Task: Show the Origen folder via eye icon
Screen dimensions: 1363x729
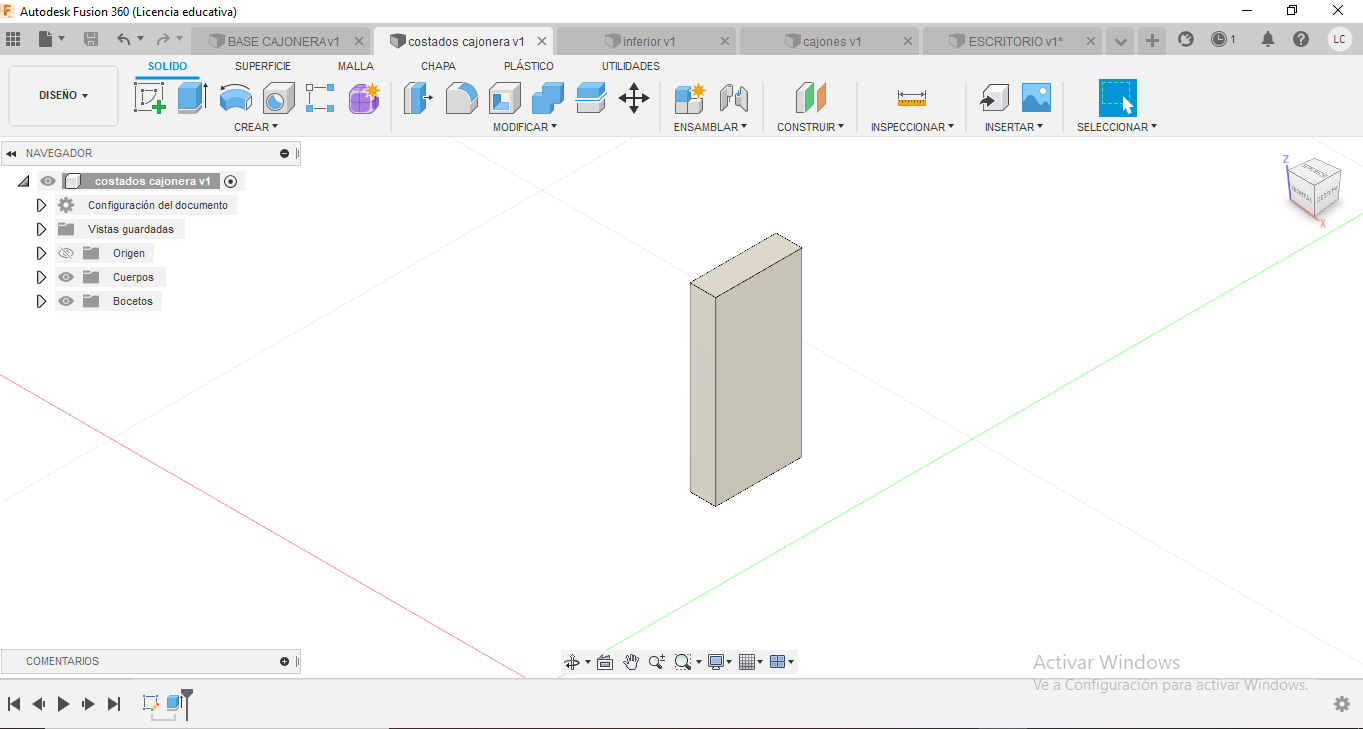Action: [x=67, y=253]
